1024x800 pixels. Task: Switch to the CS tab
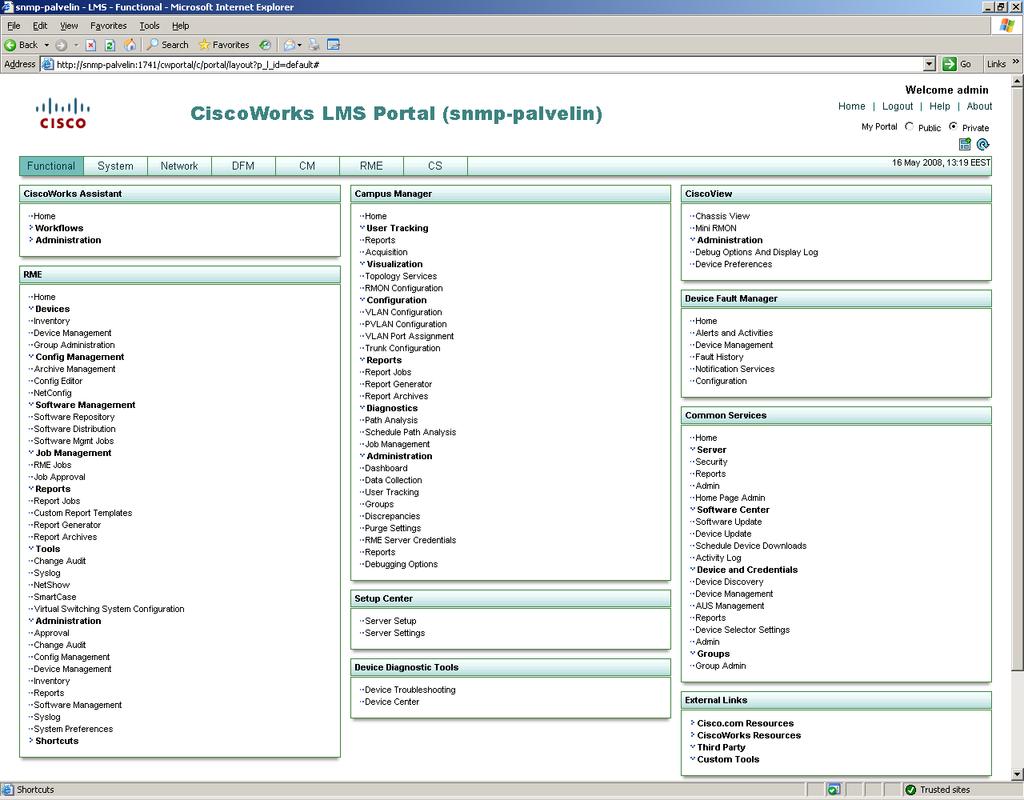tap(436, 166)
